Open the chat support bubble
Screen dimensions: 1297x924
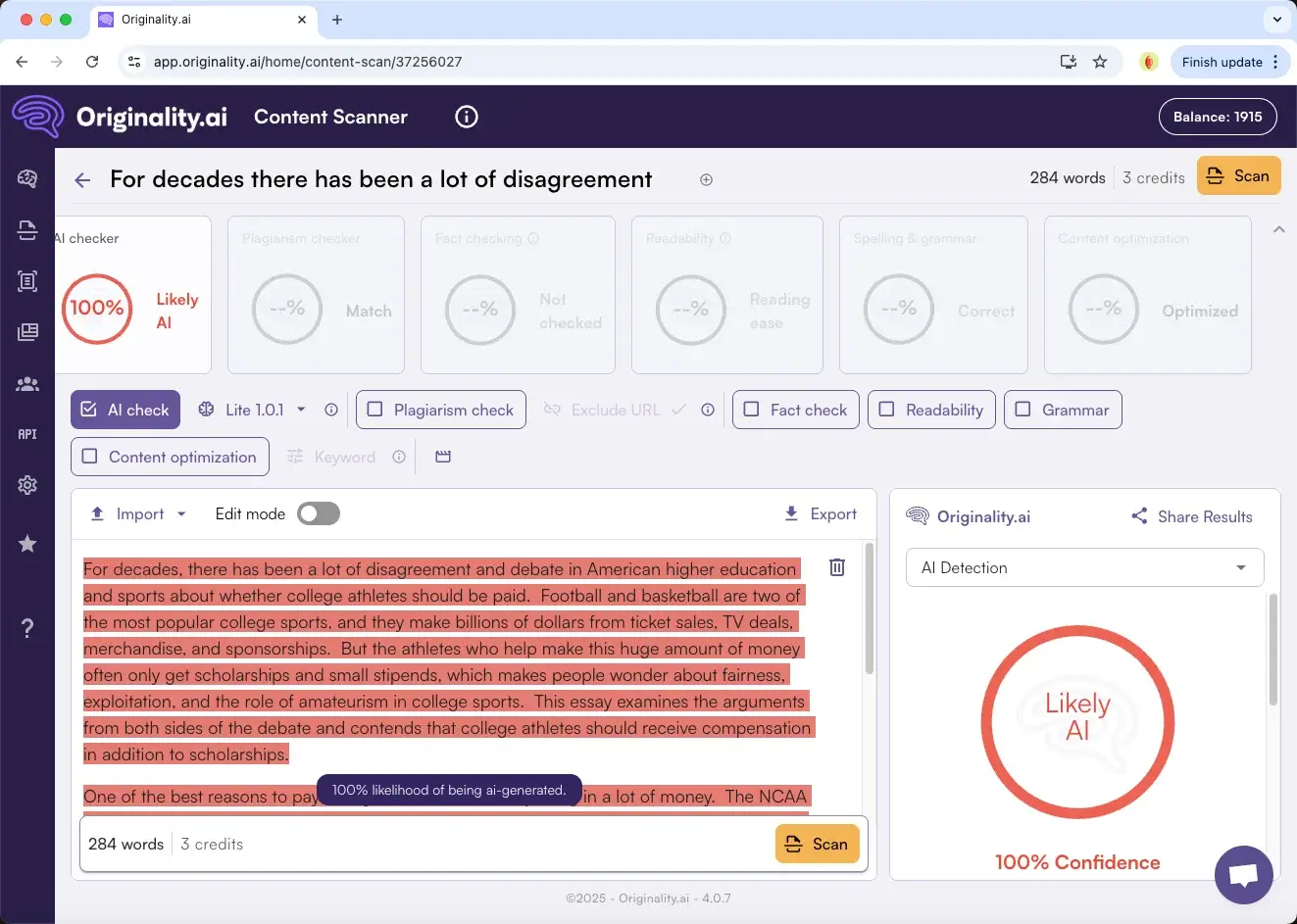pos(1243,875)
